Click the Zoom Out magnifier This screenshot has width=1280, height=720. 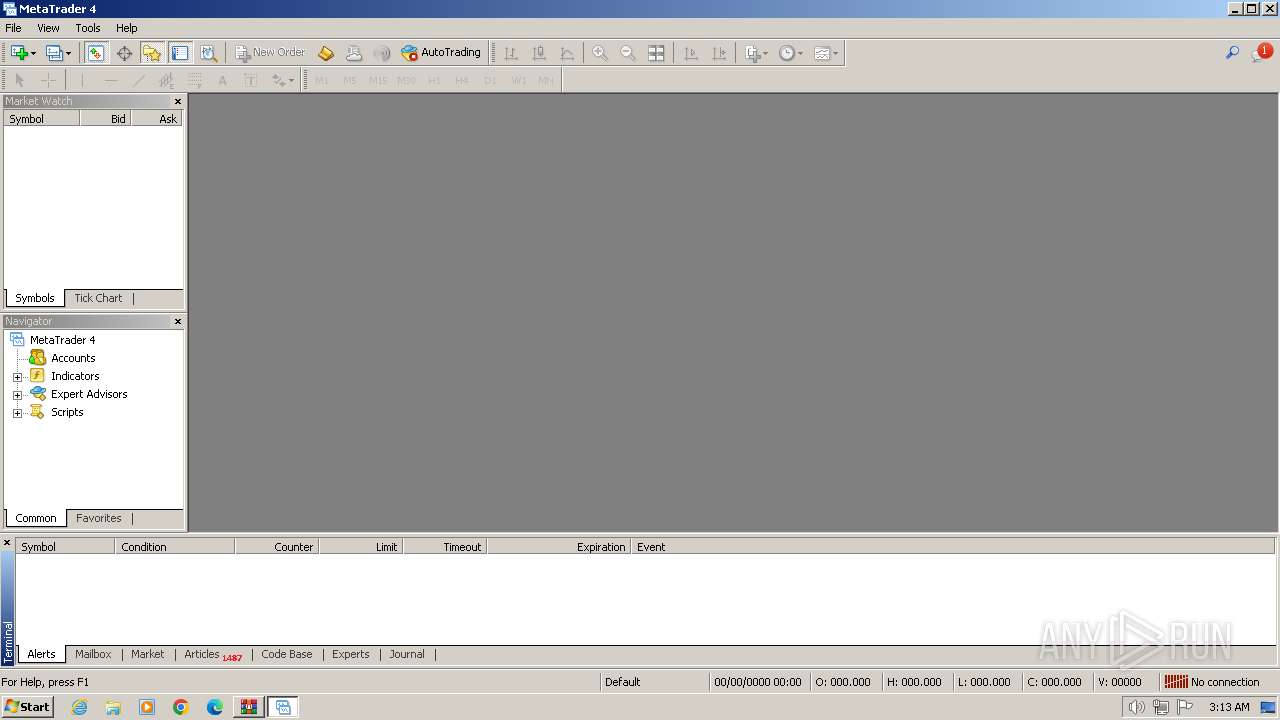(x=628, y=53)
